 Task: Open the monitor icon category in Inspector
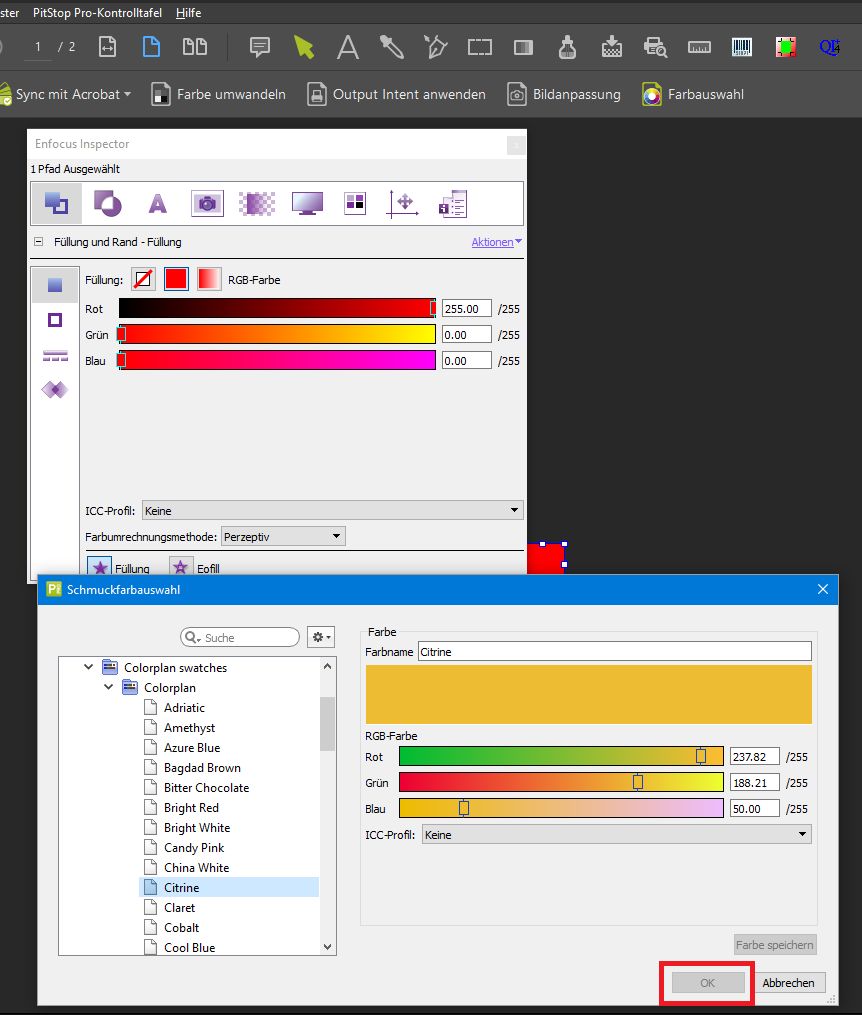307,203
